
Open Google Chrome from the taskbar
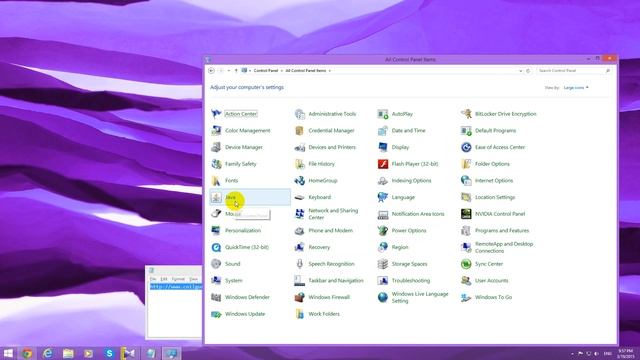click(x=27, y=353)
